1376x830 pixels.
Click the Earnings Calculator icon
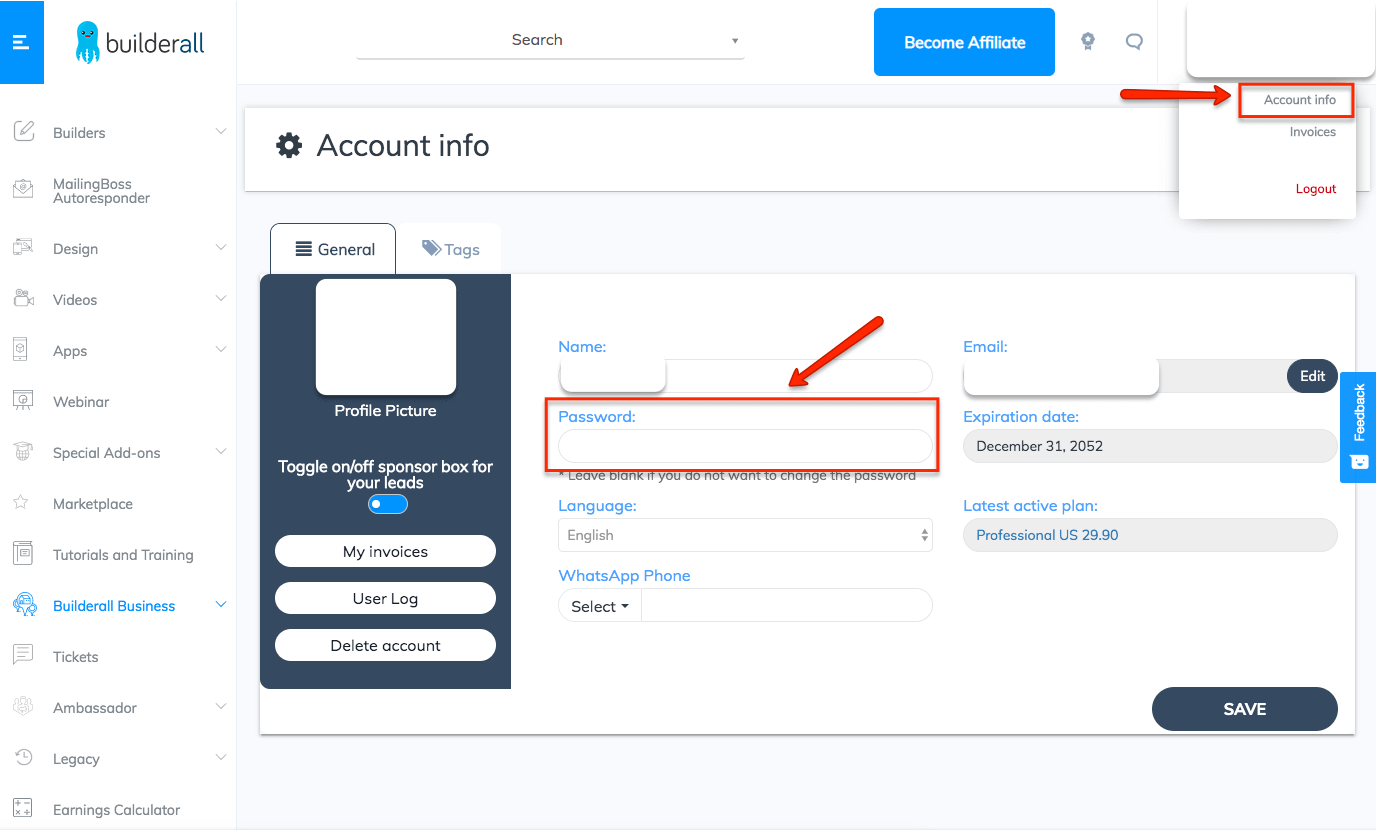23,808
